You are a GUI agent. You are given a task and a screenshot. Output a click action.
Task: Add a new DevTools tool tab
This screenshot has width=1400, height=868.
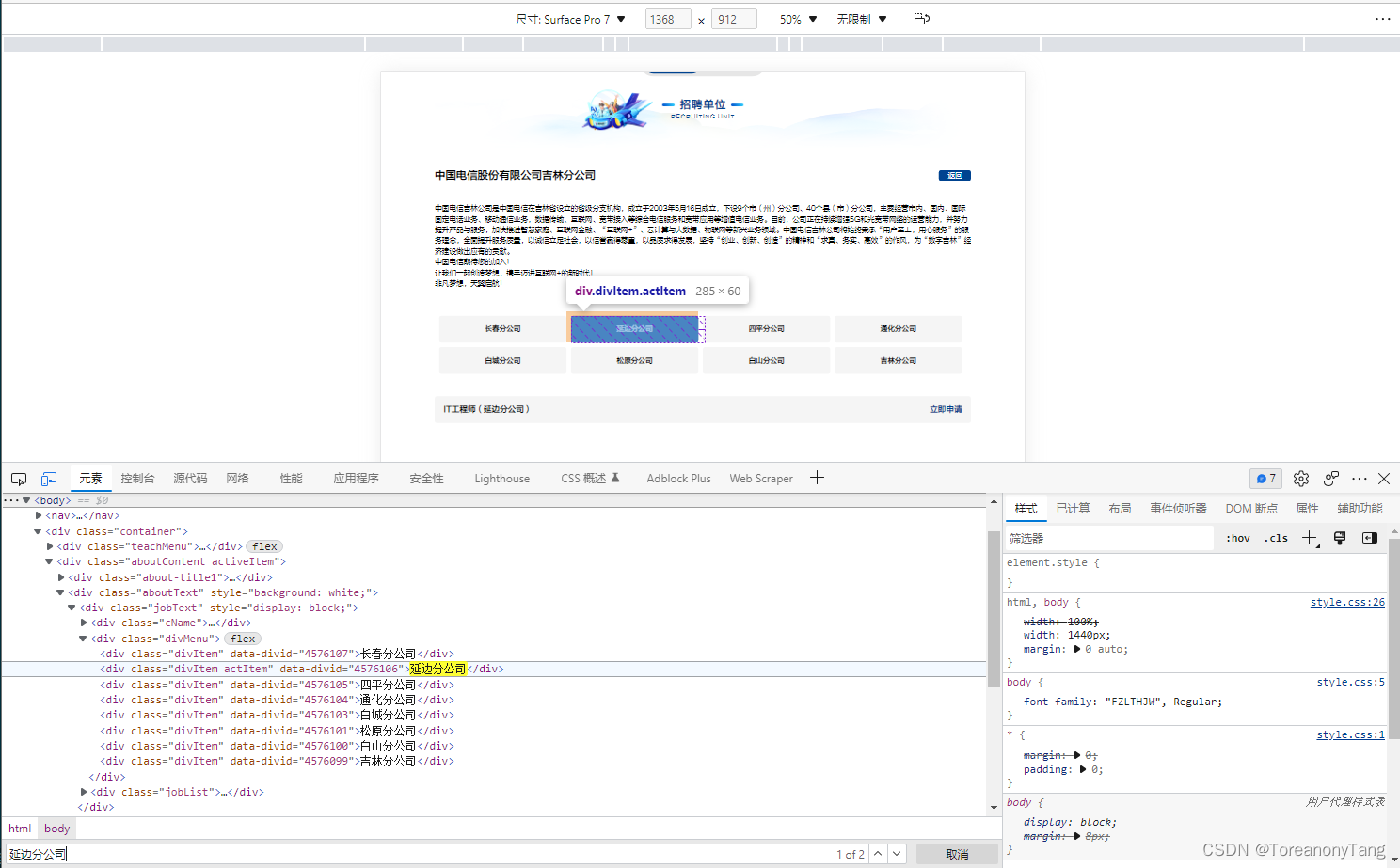tap(817, 478)
